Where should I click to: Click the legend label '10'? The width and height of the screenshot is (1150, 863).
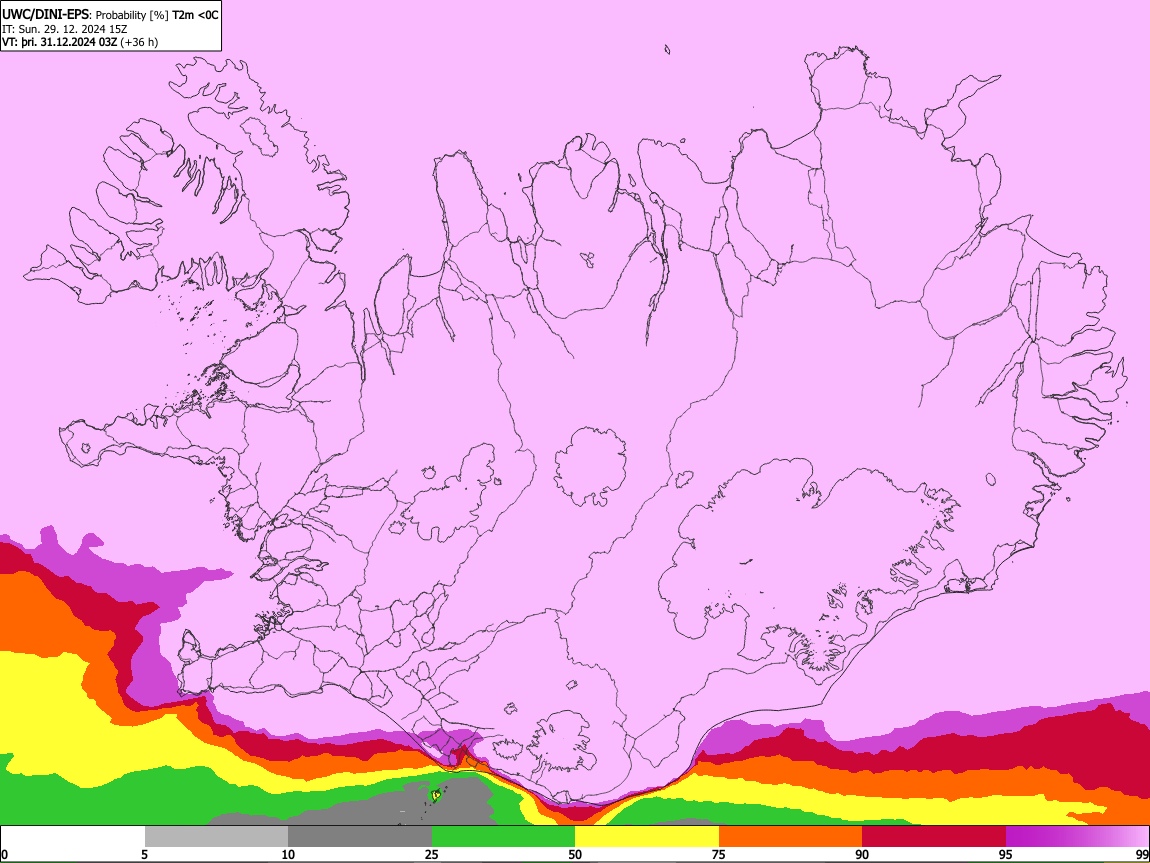pos(288,855)
